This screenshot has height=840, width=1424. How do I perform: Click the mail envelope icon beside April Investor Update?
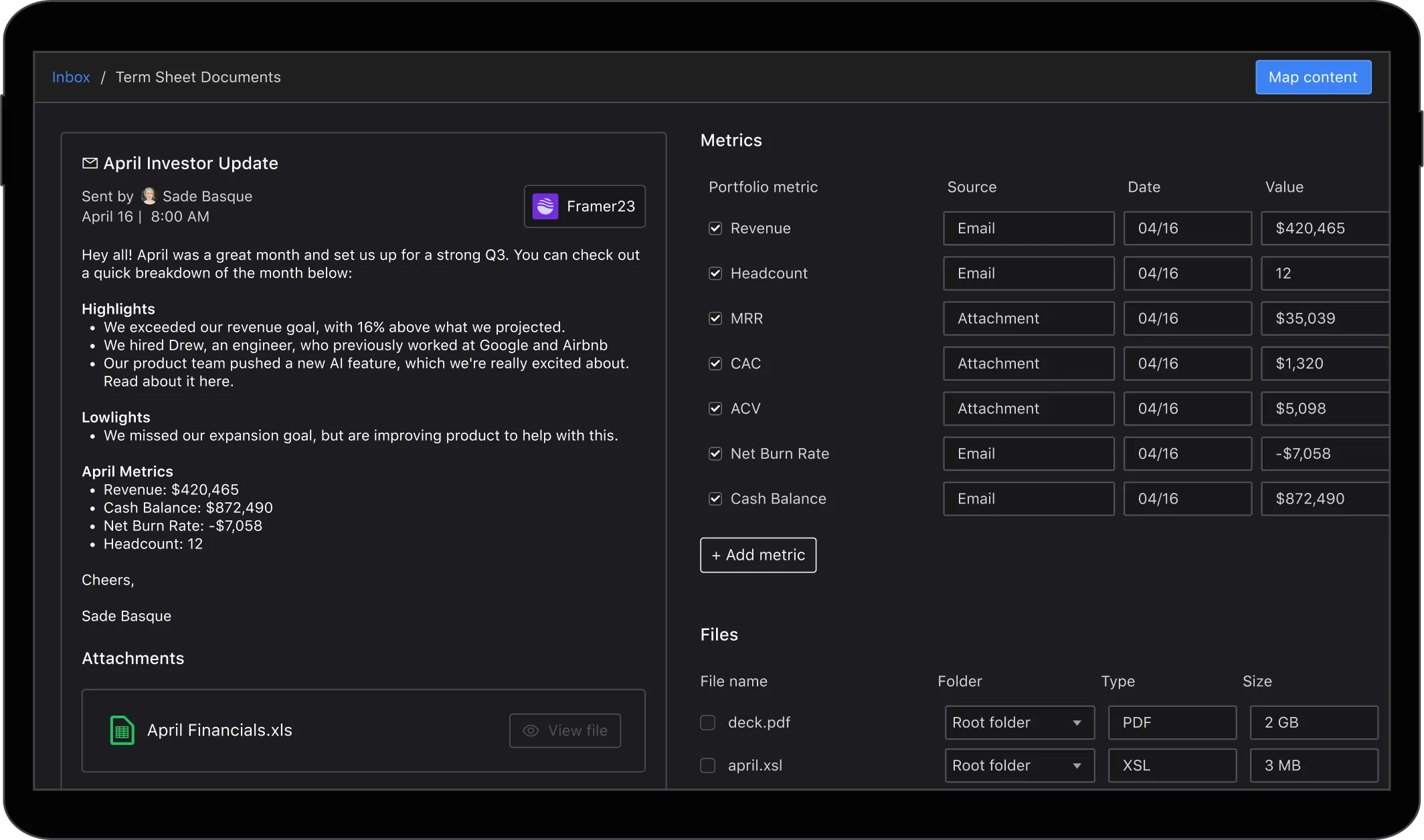[x=90, y=163]
